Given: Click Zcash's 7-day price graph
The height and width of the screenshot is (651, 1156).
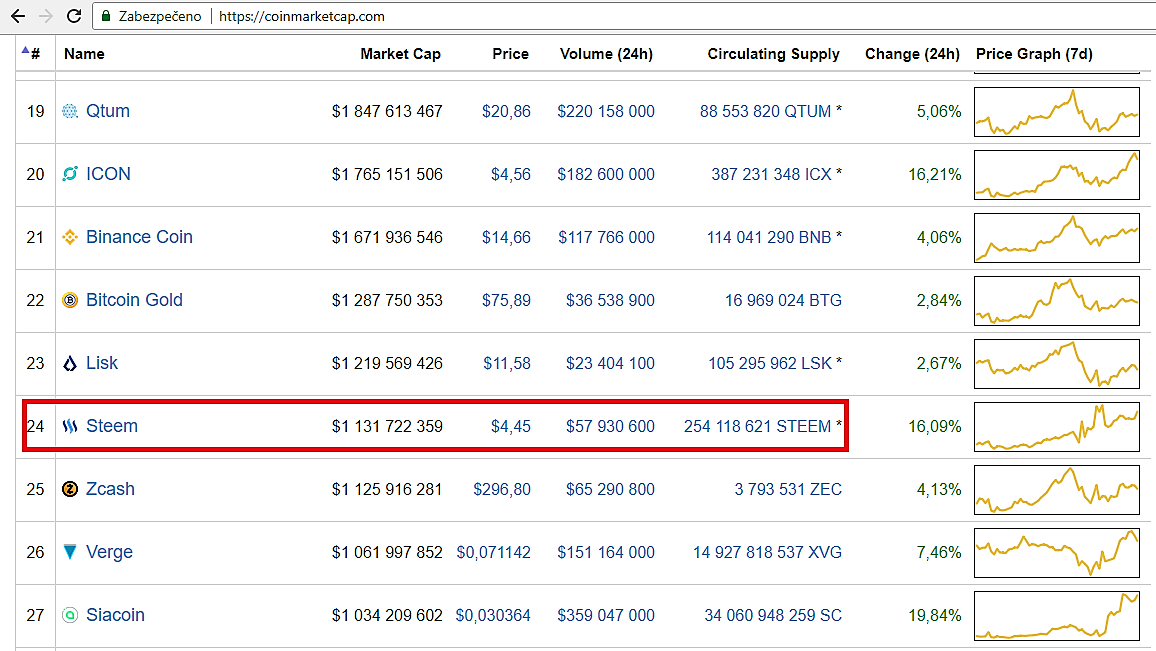Looking at the screenshot, I should tap(1056, 490).
